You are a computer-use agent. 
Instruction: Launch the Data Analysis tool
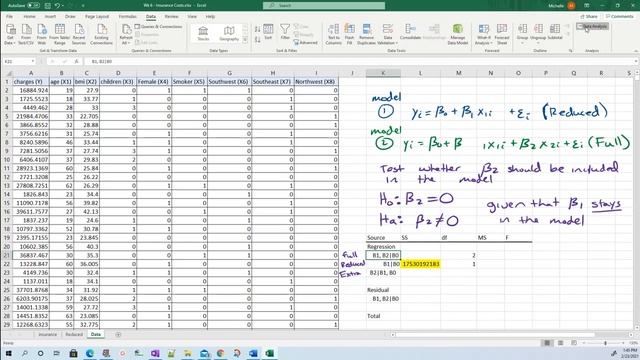(x=593, y=27)
